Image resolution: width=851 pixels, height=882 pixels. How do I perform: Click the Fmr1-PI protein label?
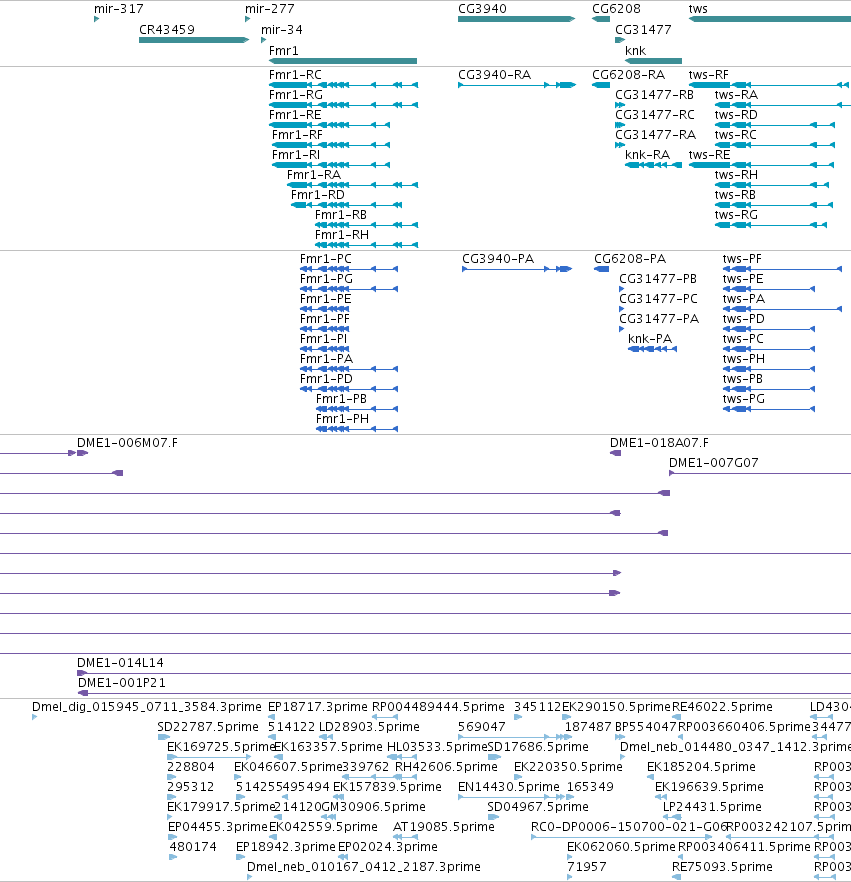coord(323,339)
